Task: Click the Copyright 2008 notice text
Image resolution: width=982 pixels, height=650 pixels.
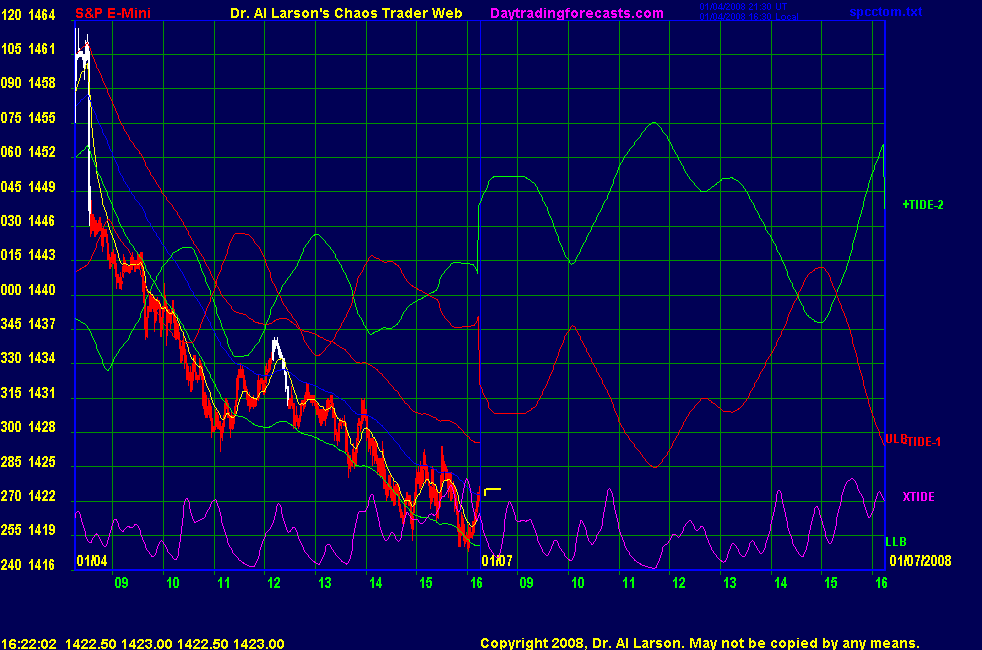Action: 699,644
